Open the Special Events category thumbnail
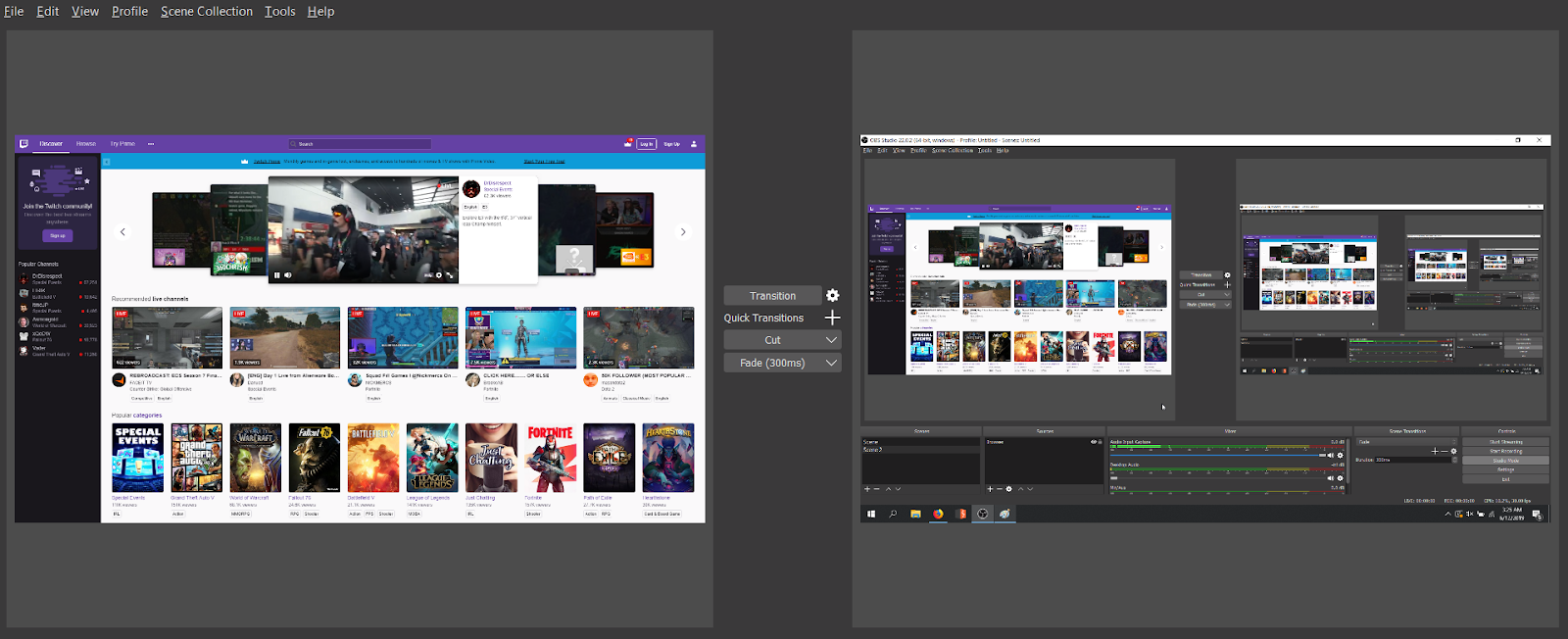Image resolution: width=1568 pixels, height=639 pixels. (138, 458)
